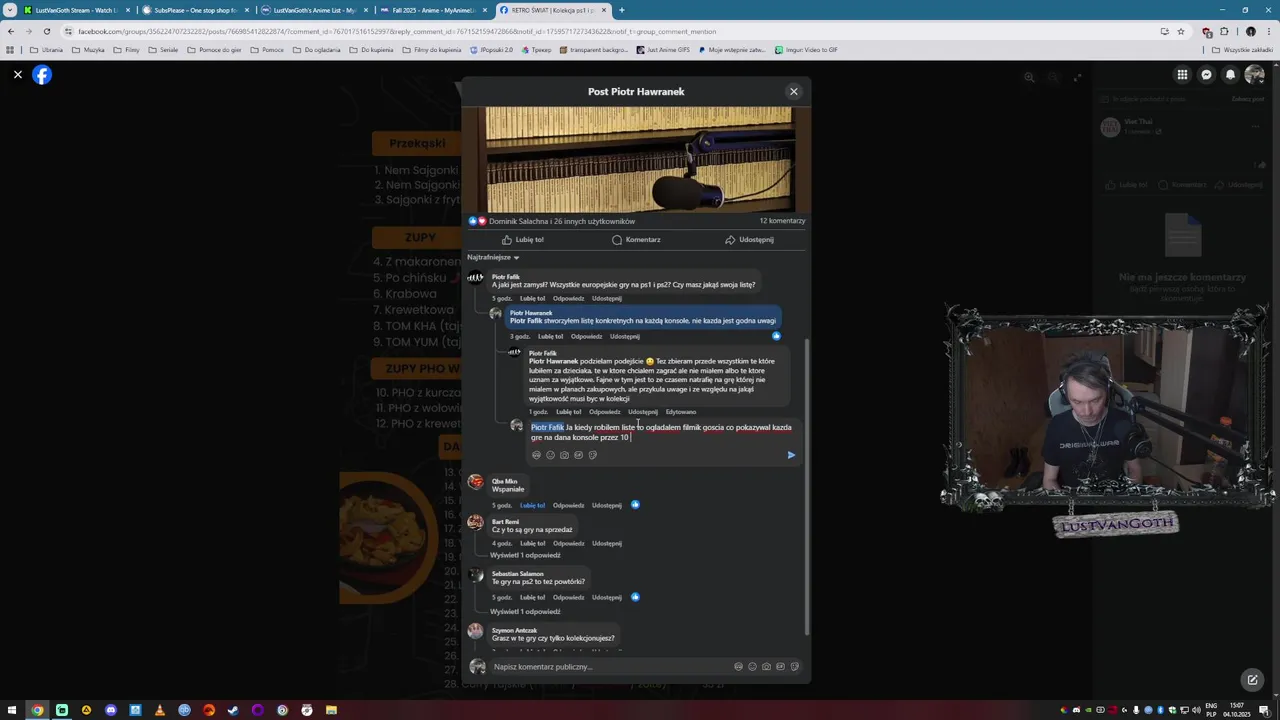1280x720 pixels.
Task: Click Odpowiedz on Qba Mkn's comment
Action: pyautogui.click(x=568, y=505)
